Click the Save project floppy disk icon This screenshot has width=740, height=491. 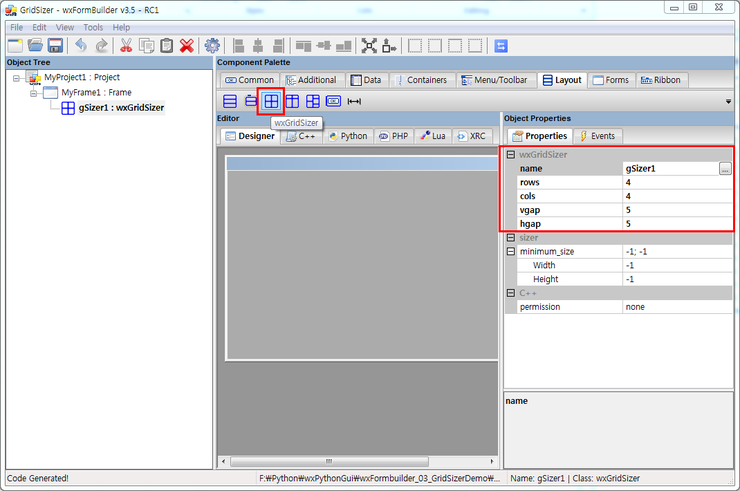pos(56,45)
